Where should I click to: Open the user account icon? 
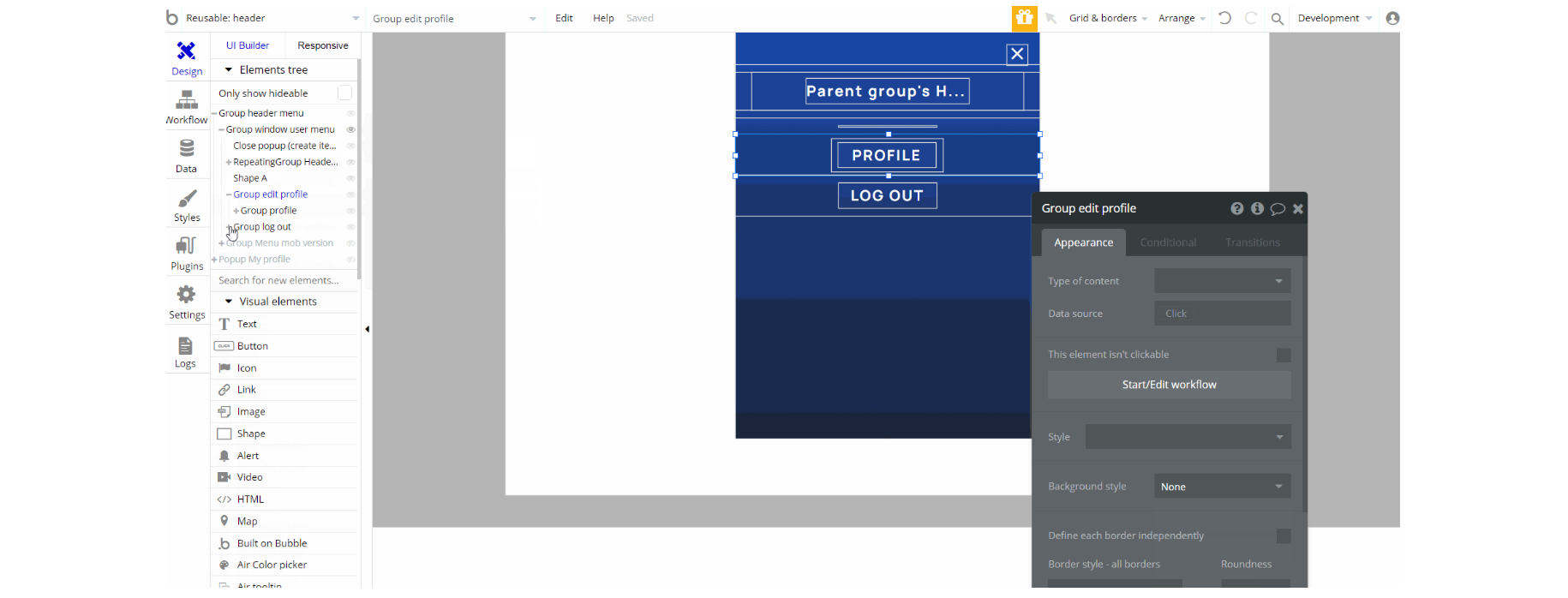coord(1392,18)
